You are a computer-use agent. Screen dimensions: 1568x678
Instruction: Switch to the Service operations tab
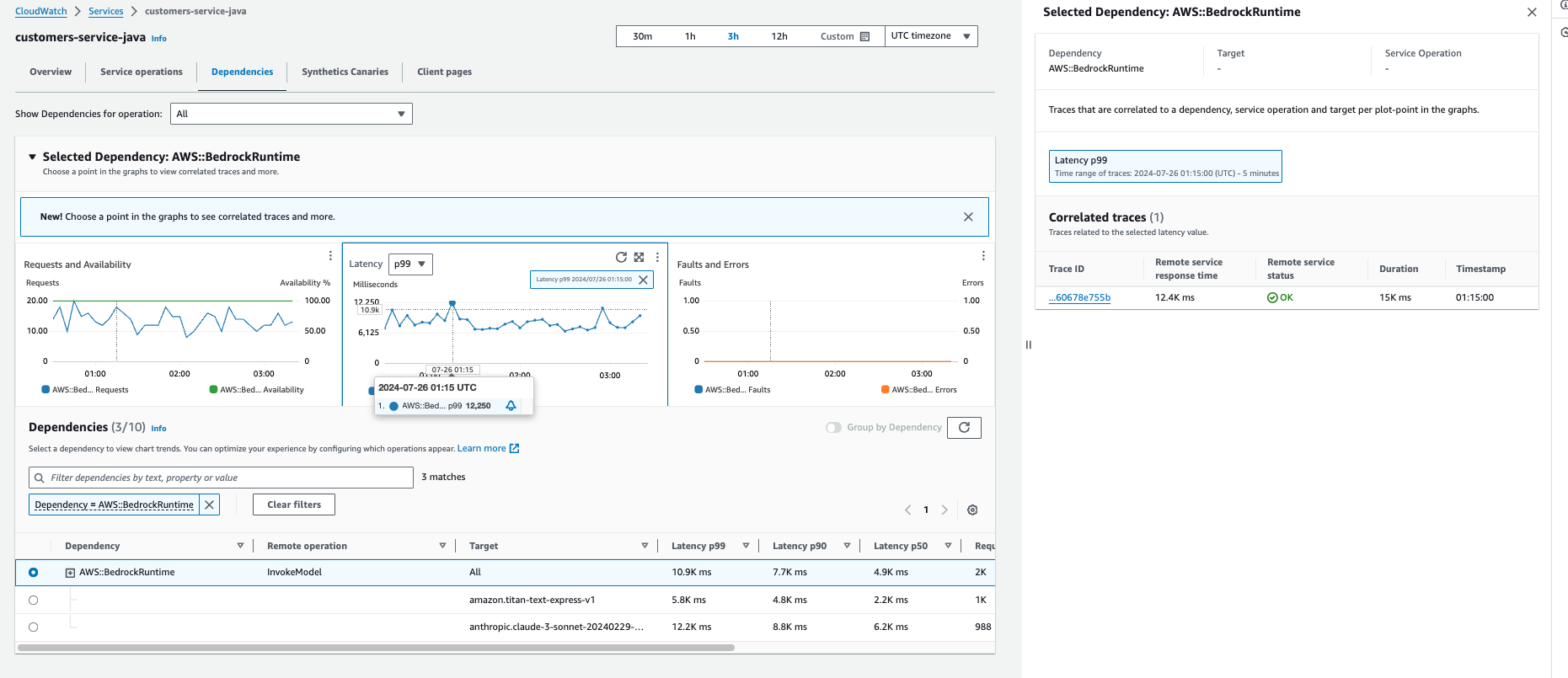141,72
